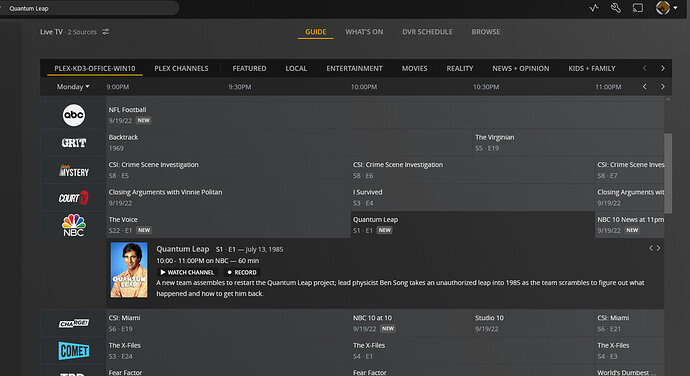Switch to the GUIDE tab
Viewport: 690px width, 376px height.
316,32
